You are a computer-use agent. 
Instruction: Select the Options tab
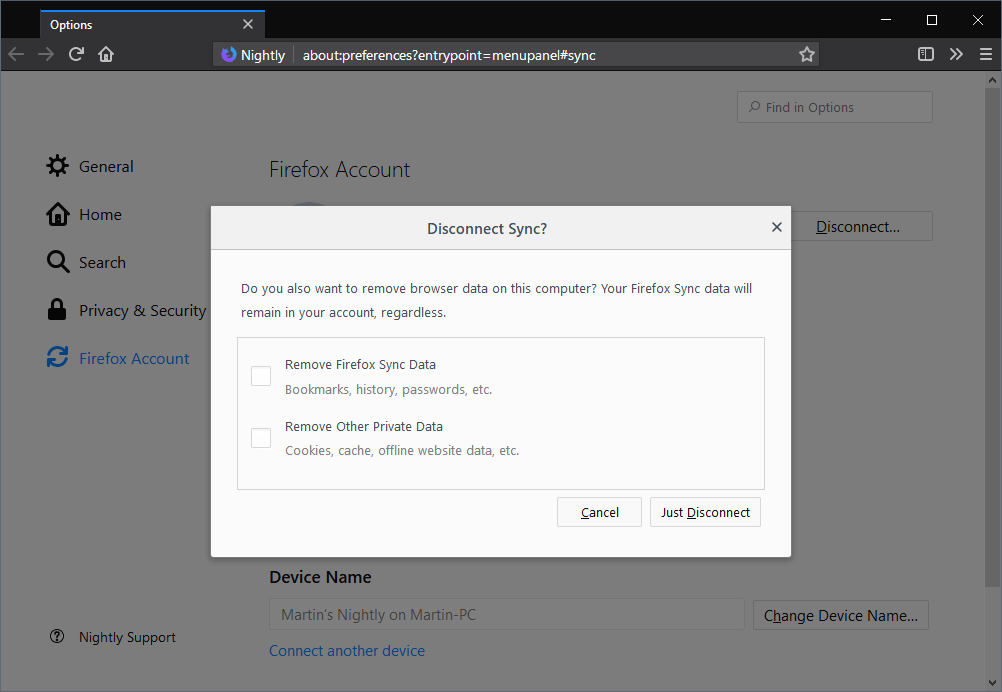(152, 24)
